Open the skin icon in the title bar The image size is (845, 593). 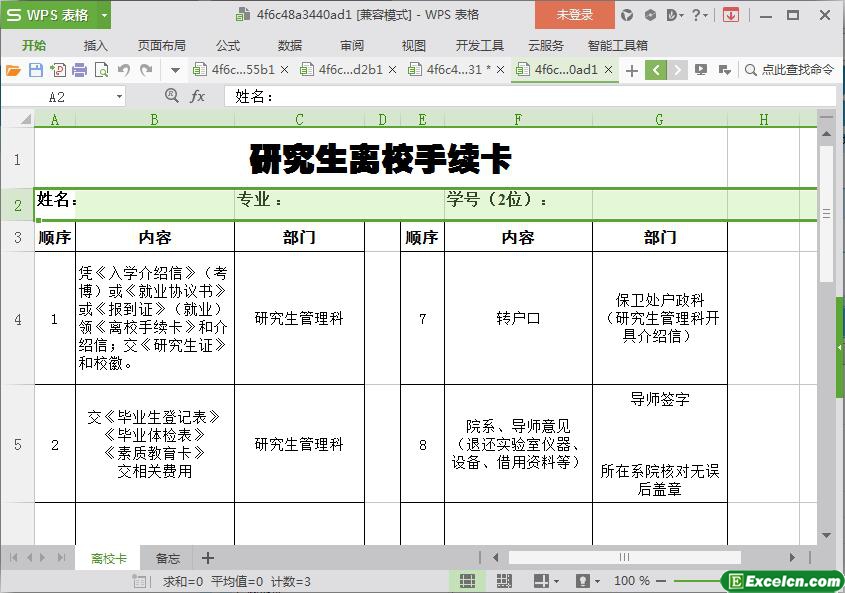[627, 15]
